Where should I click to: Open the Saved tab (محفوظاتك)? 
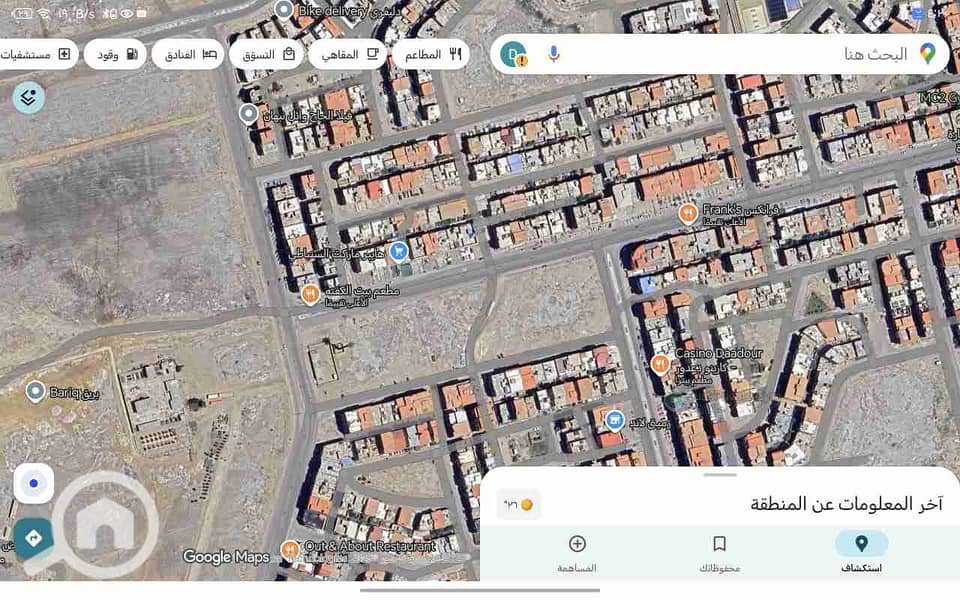pyautogui.click(x=719, y=553)
